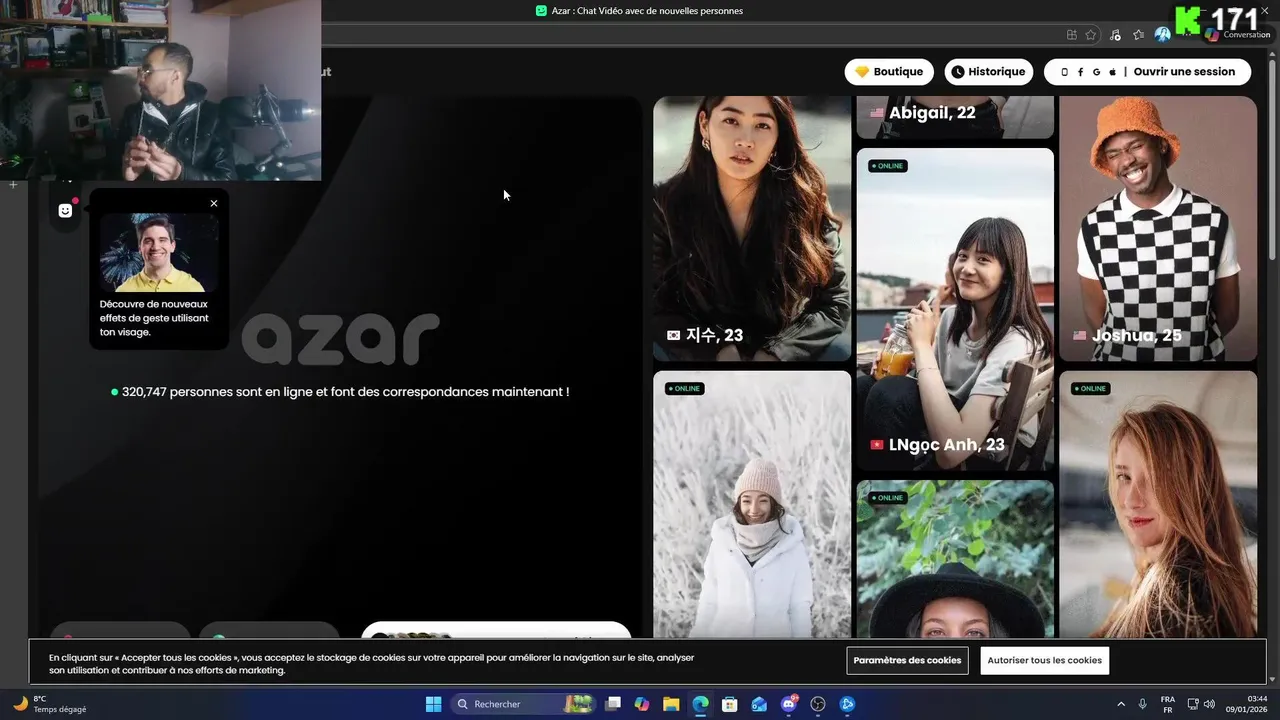The width and height of the screenshot is (1280, 720).
Task: Open the Abigail, 22 profile card
Action: click(x=955, y=117)
